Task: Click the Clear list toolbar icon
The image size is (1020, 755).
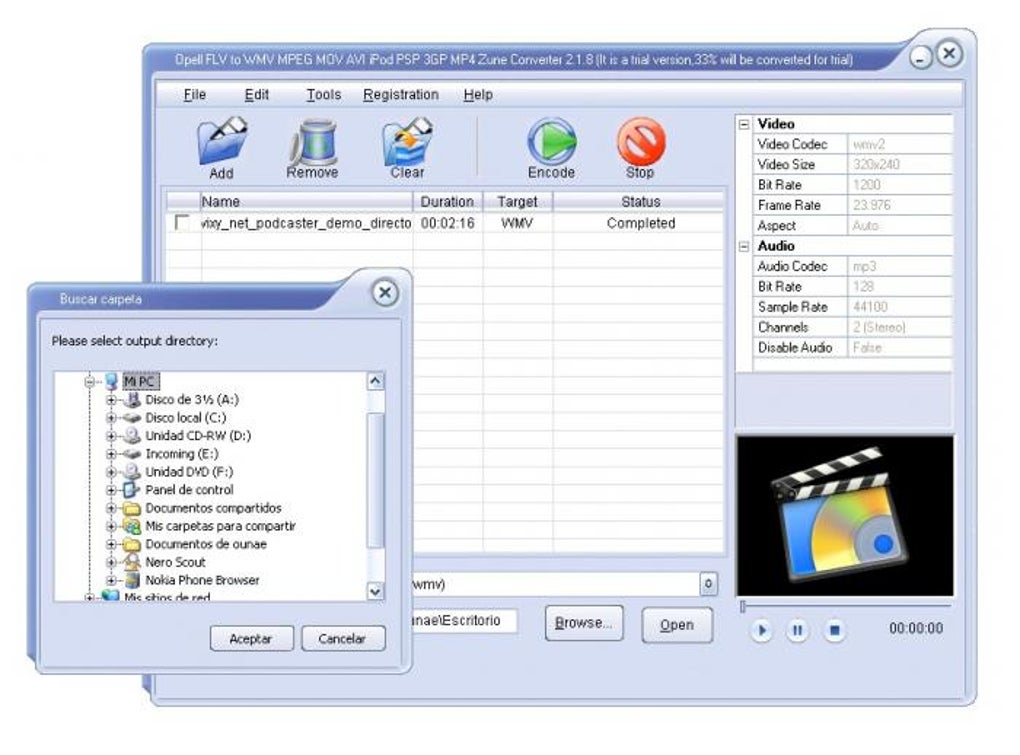Action: coord(408,140)
